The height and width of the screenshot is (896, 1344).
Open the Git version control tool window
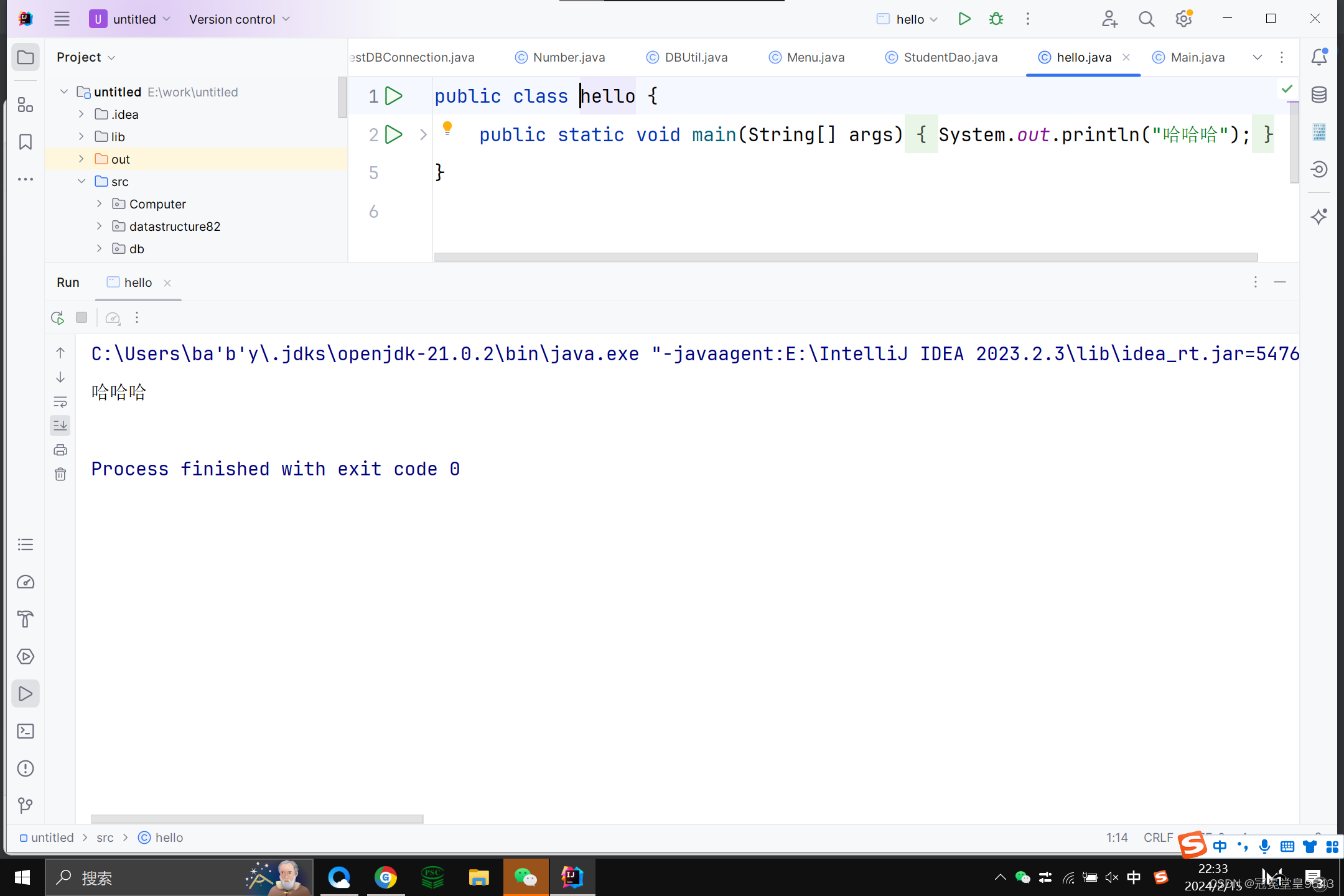tap(26, 806)
